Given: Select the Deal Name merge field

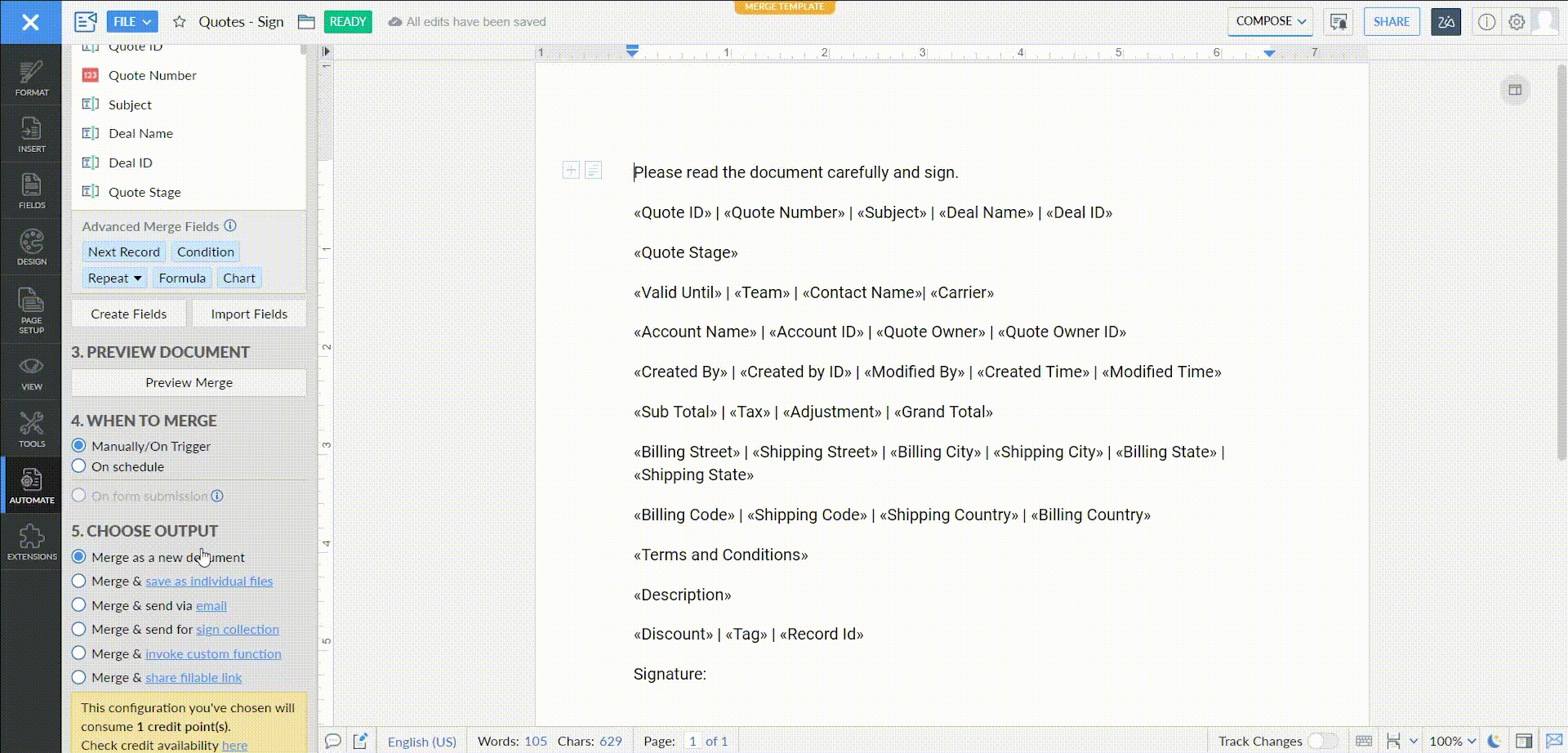Looking at the screenshot, I should click(x=140, y=134).
